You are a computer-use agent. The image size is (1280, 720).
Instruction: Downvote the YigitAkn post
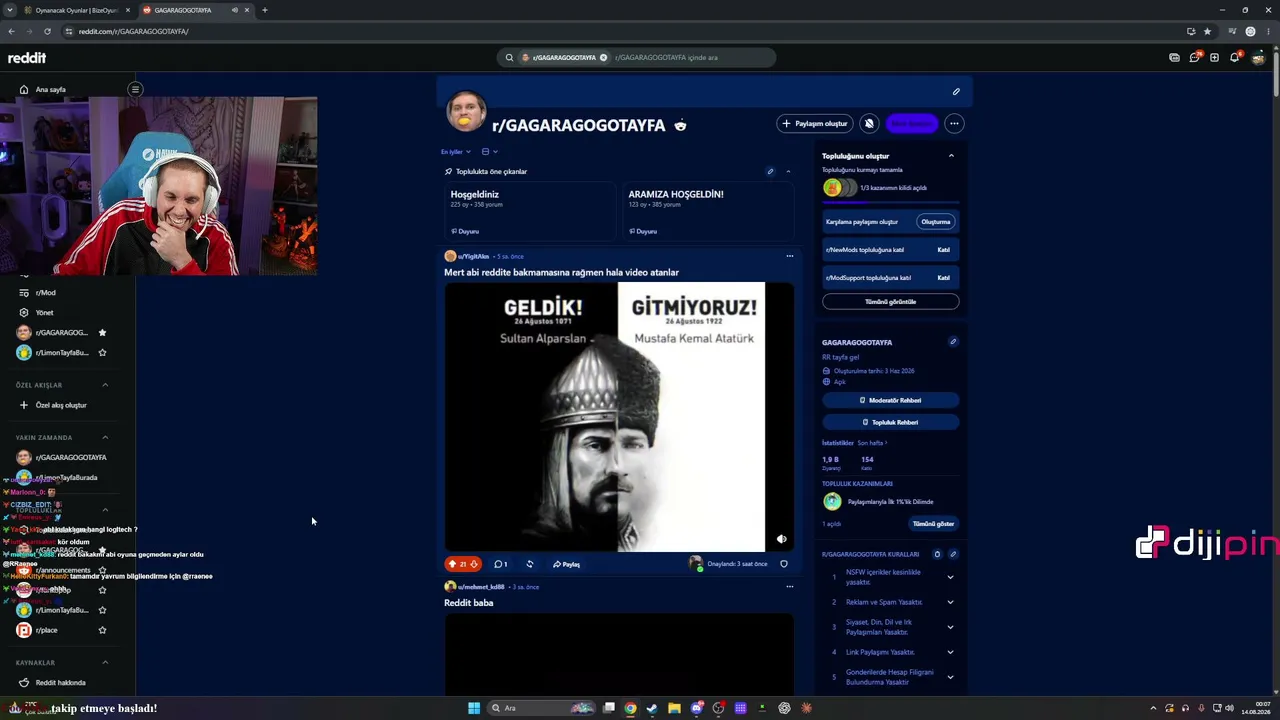[474, 564]
